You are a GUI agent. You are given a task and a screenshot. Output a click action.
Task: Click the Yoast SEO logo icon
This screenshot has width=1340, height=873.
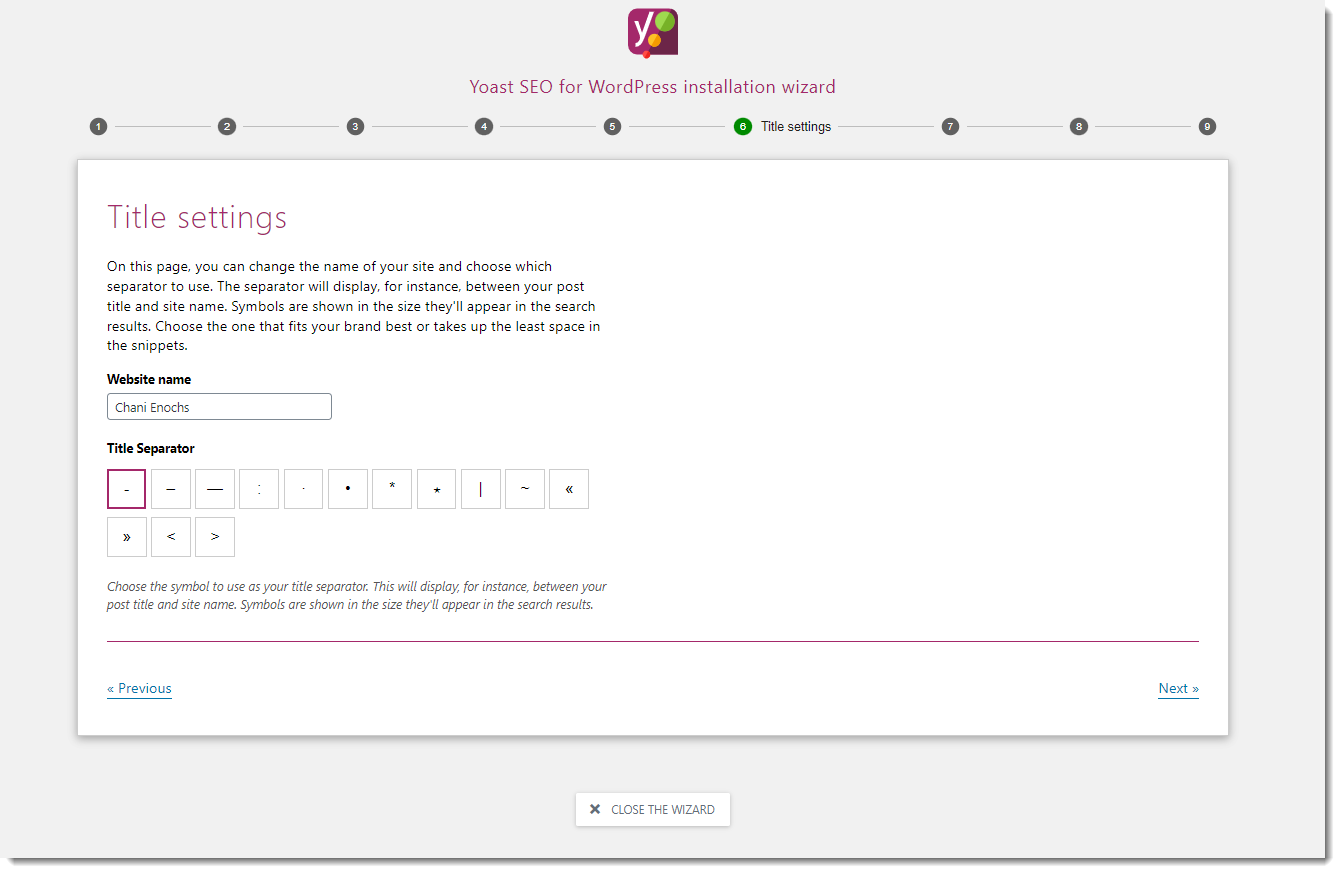(653, 32)
